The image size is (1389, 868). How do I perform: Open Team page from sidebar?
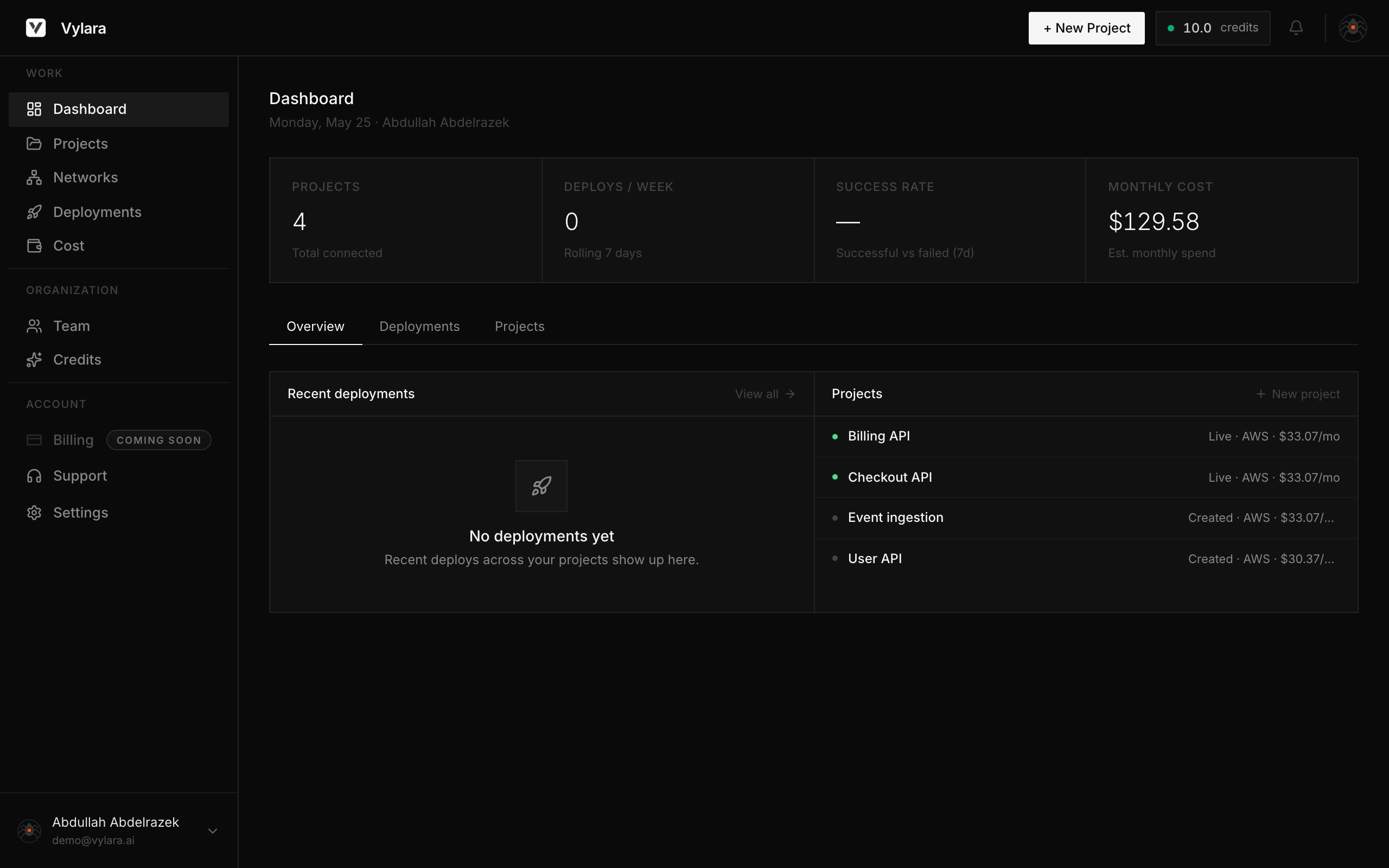click(x=119, y=326)
